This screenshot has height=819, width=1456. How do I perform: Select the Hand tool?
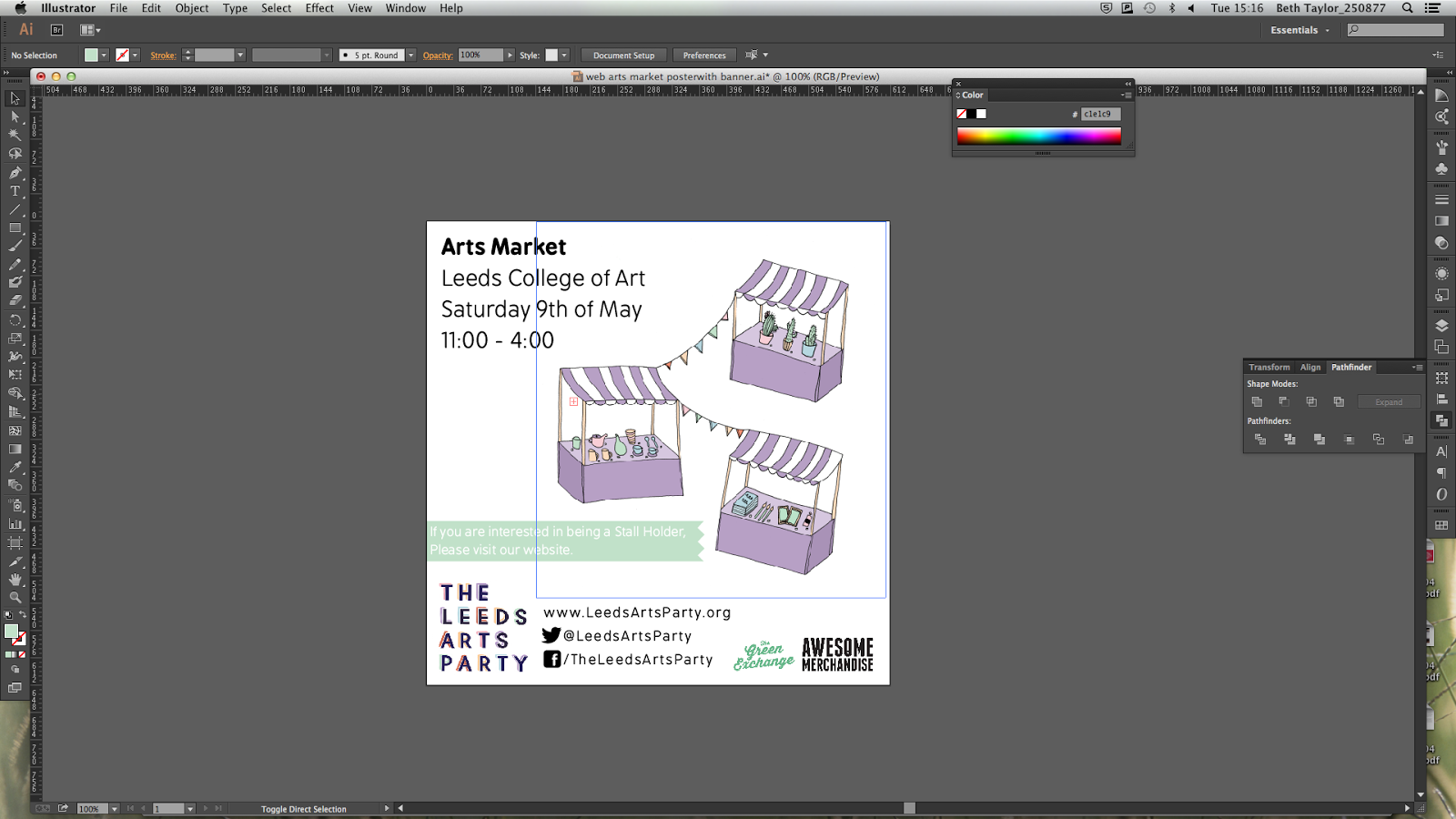point(15,580)
